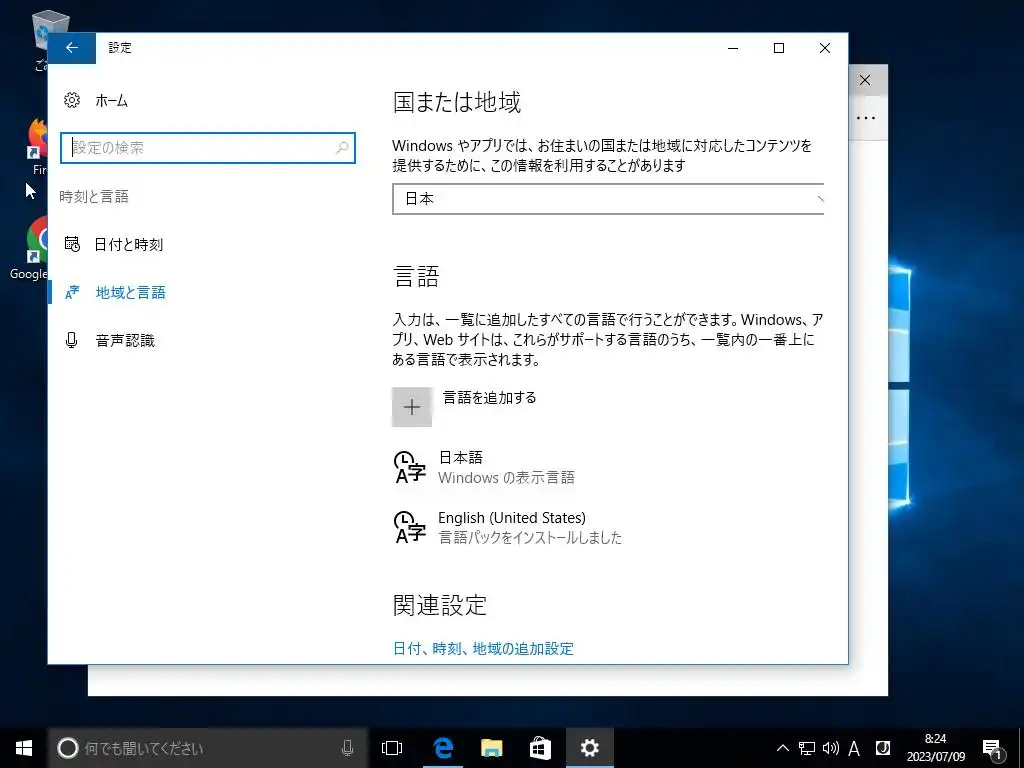The width and height of the screenshot is (1024, 768).
Task: Minimize the 設定 window
Action: click(x=733, y=48)
